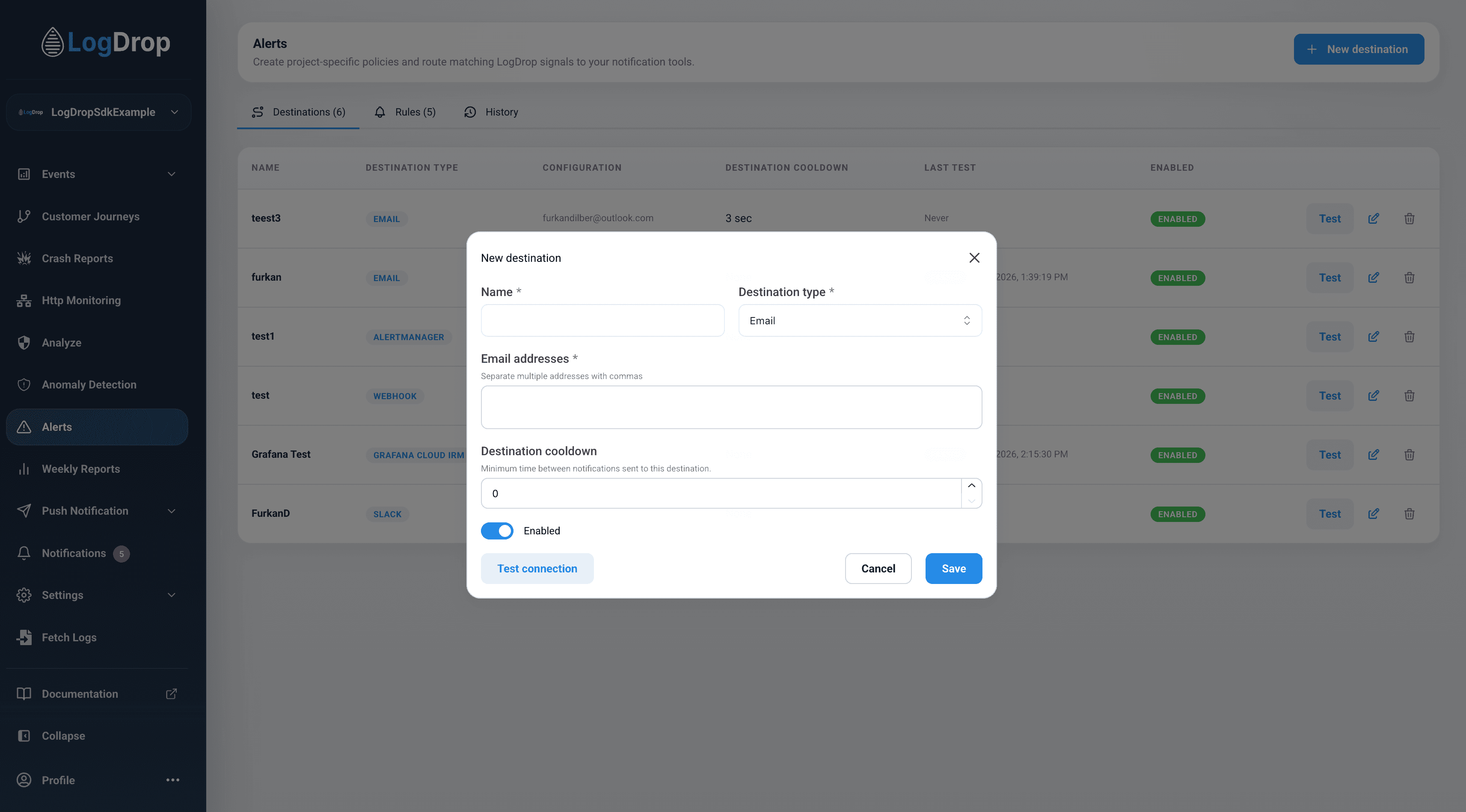
Task: Click the Push Notification paper plane icon
Action: click(24, 511)
